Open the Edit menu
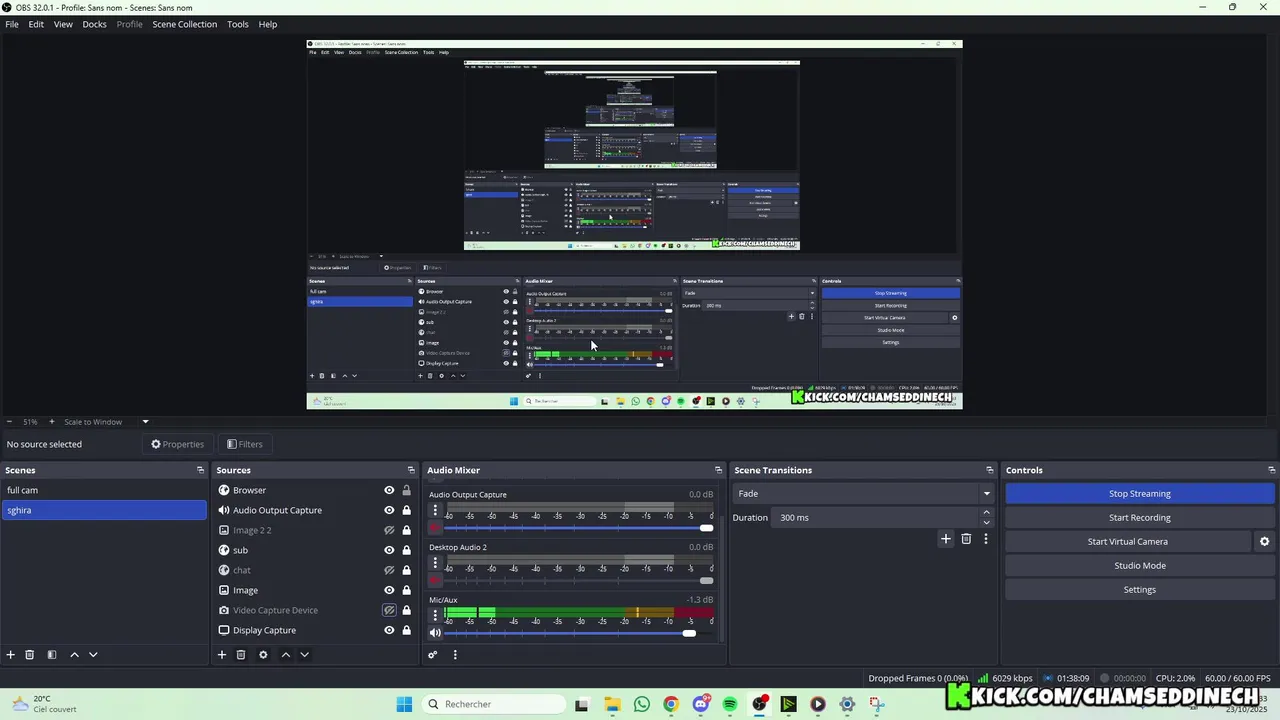 36,24
